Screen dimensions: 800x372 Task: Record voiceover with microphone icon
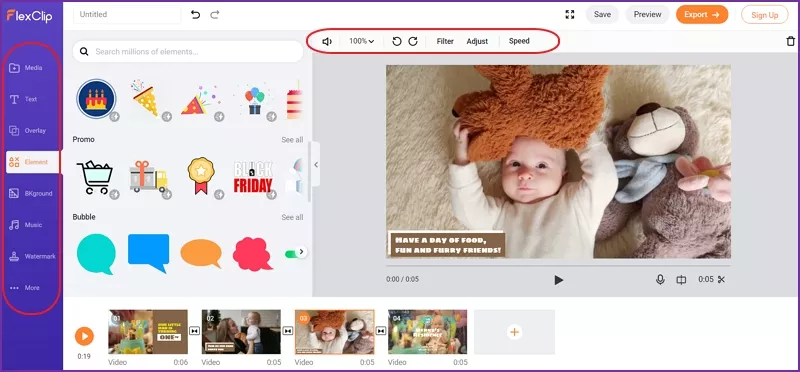click(660, 280)
